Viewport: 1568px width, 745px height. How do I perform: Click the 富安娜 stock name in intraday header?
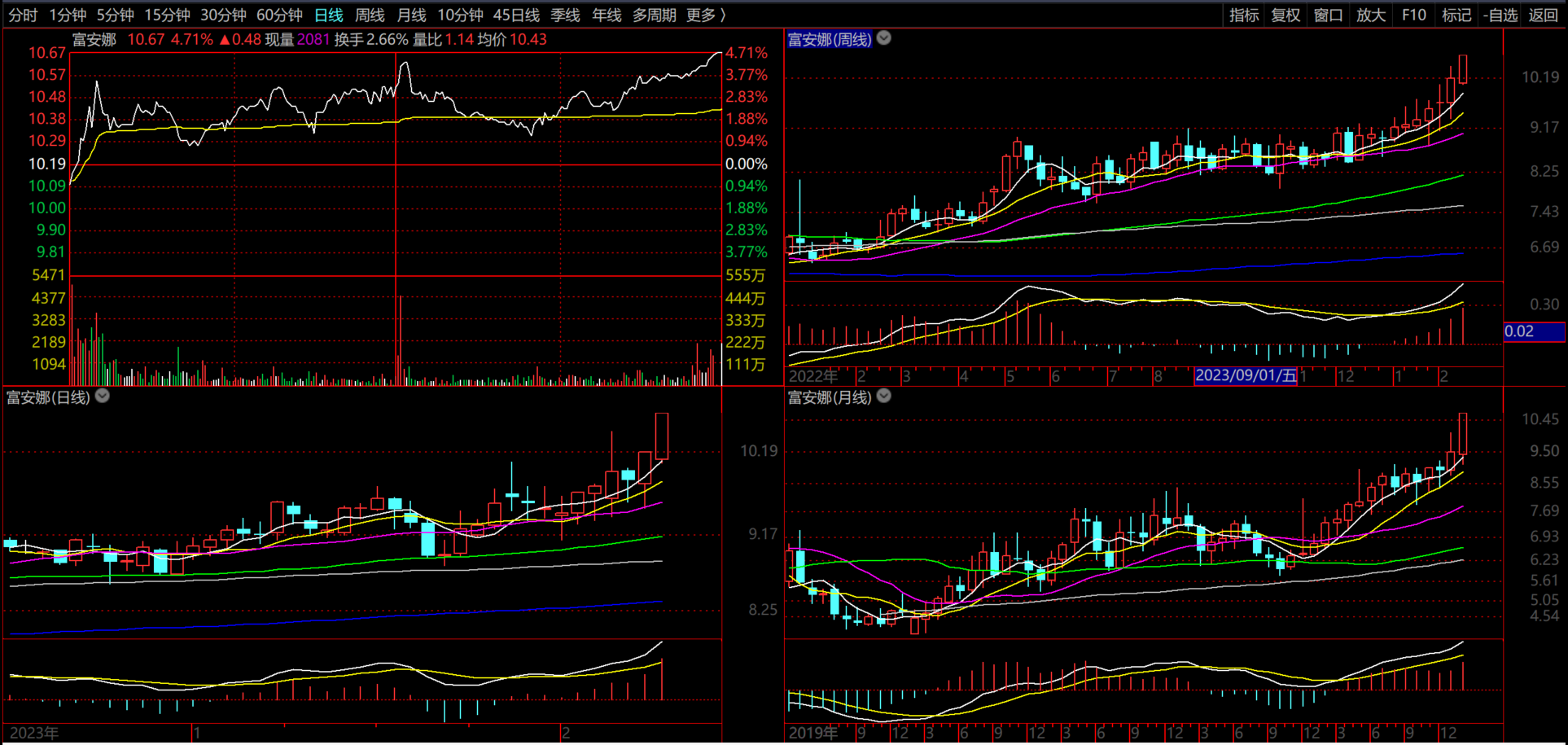94,39
